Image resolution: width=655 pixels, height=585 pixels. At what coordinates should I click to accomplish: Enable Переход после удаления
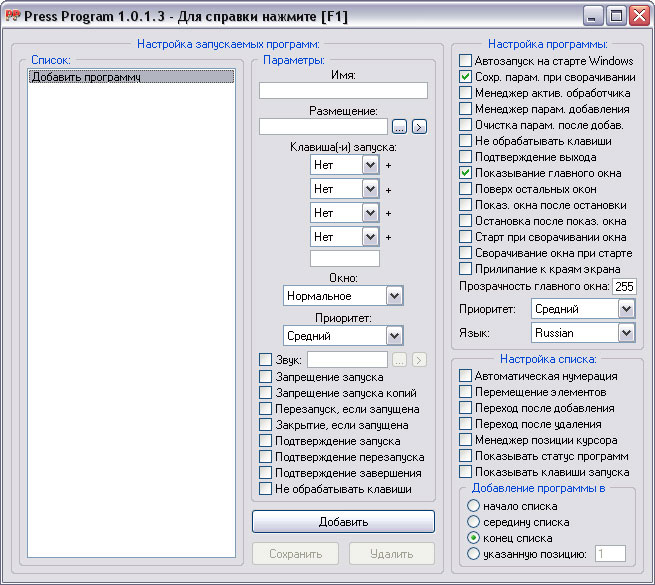click(465, 424)
